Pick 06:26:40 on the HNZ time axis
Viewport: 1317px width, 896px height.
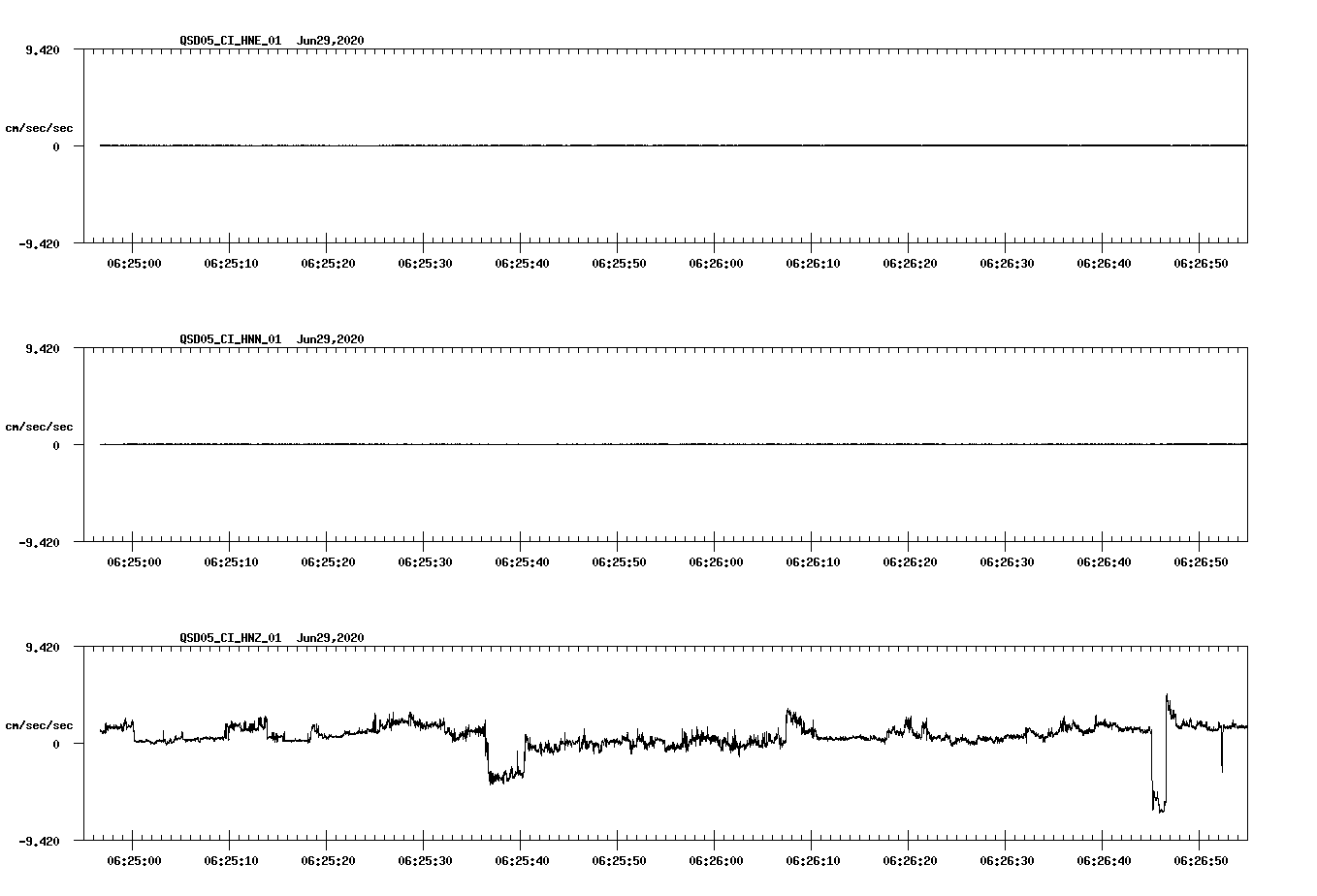1104,860
